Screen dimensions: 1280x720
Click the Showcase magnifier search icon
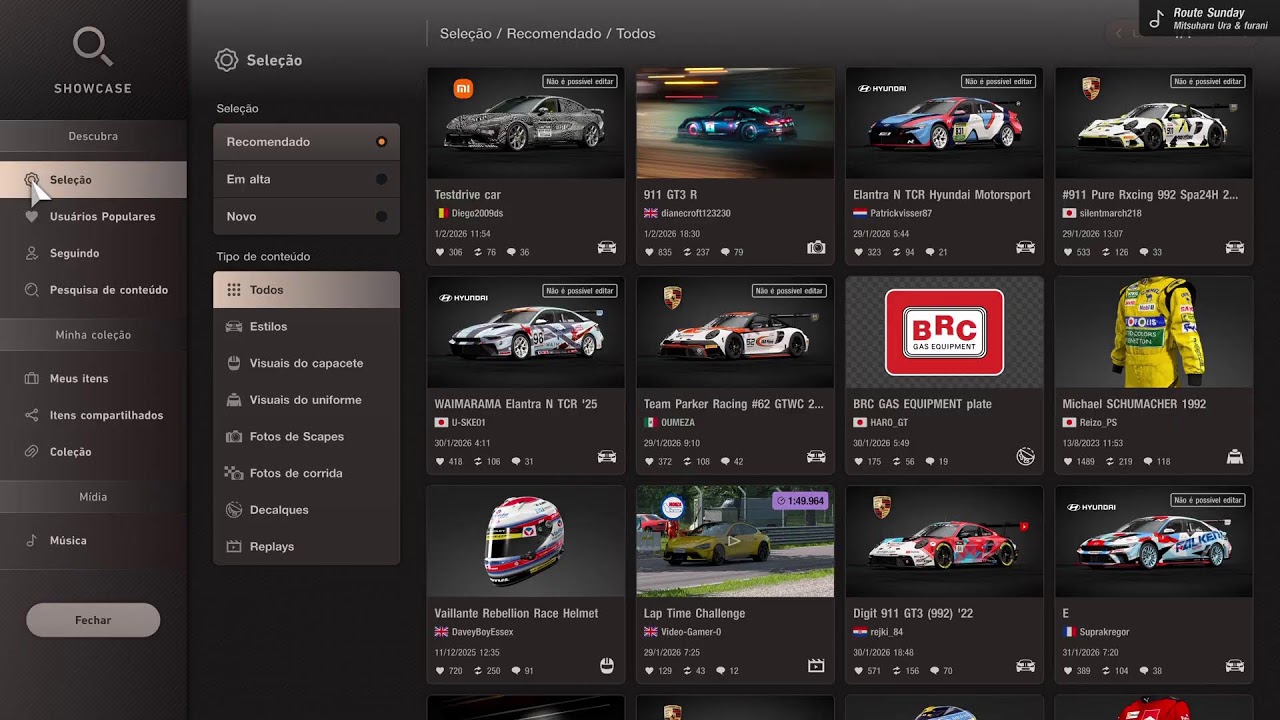(x=93, y=46)
